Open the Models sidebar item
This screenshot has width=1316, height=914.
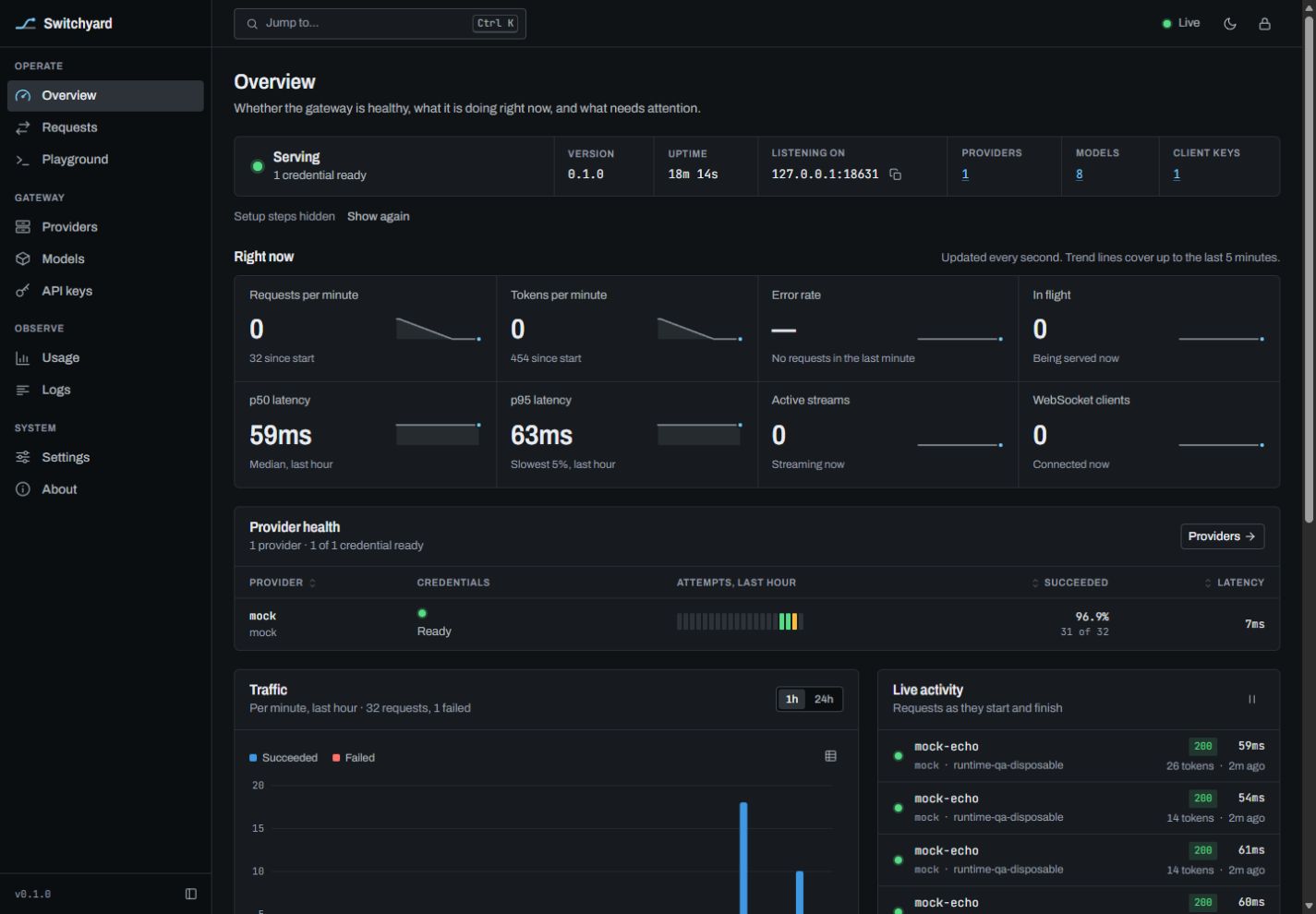[105, 259]
